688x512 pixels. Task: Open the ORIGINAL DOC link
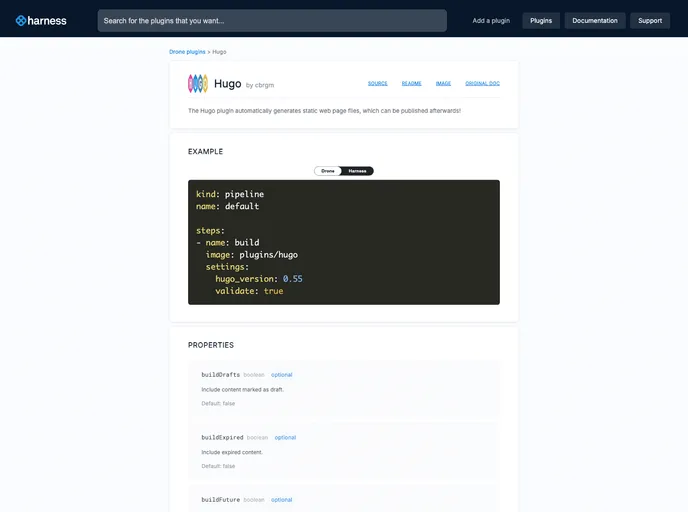[482, 83]
